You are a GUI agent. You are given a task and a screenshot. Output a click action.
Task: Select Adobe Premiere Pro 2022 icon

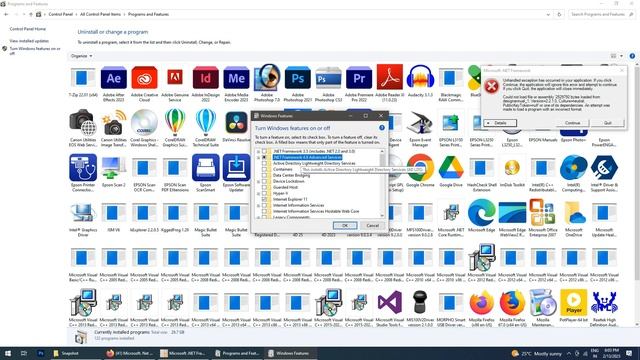(x=359, y=78)
